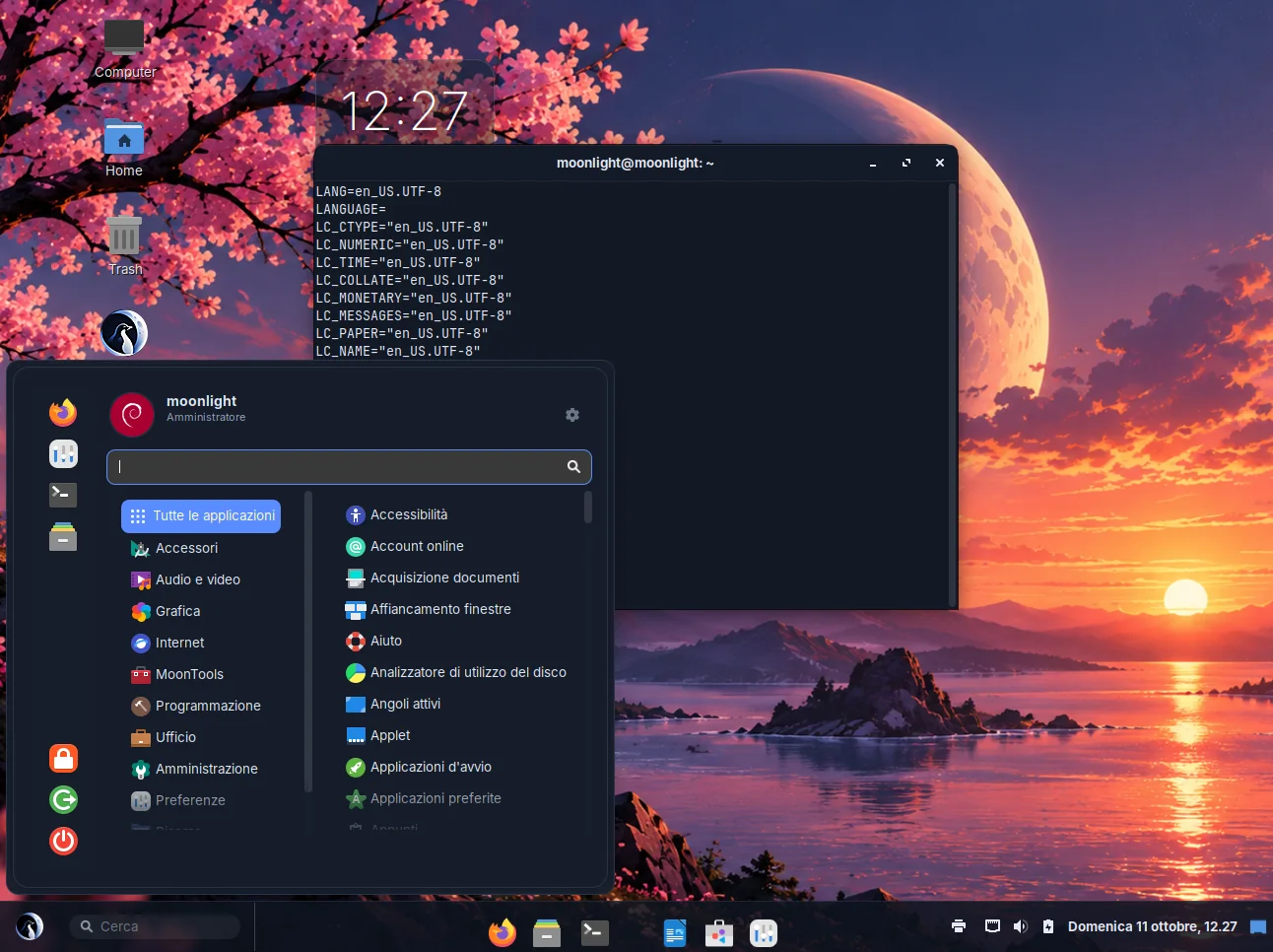Click the applications list scrollbar
The width and height of the screenshot is (1273, 952).
(588, 508)
